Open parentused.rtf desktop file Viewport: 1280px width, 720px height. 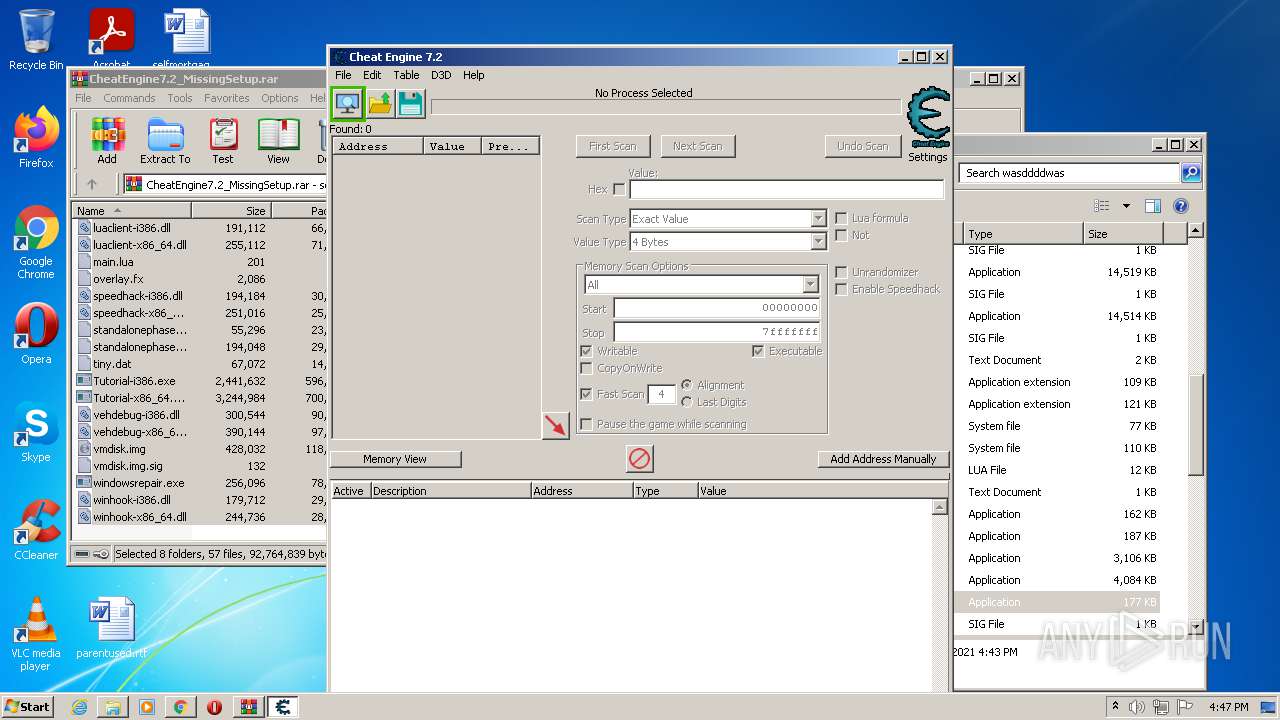pyautogui.click(x=111, y=629)
